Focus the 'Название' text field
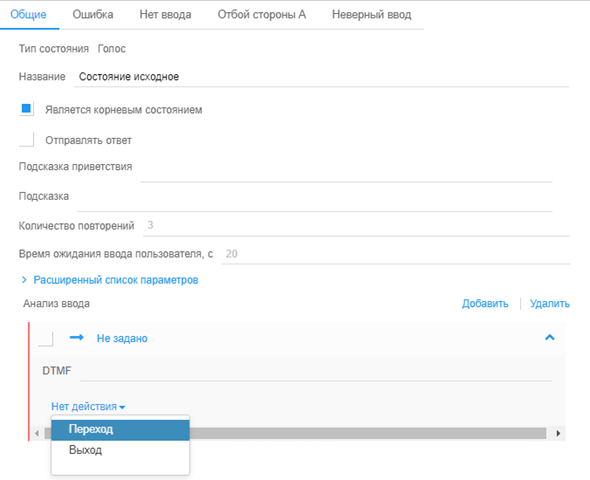Image resolution: width=590 pixels, height=480 pixels. pyautogui.click(x=321, y=77)
